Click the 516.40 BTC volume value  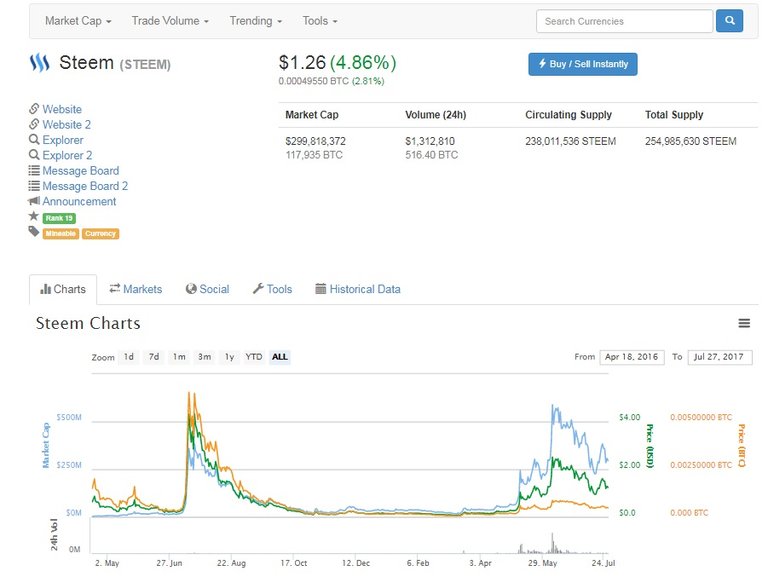pos(432,155)
